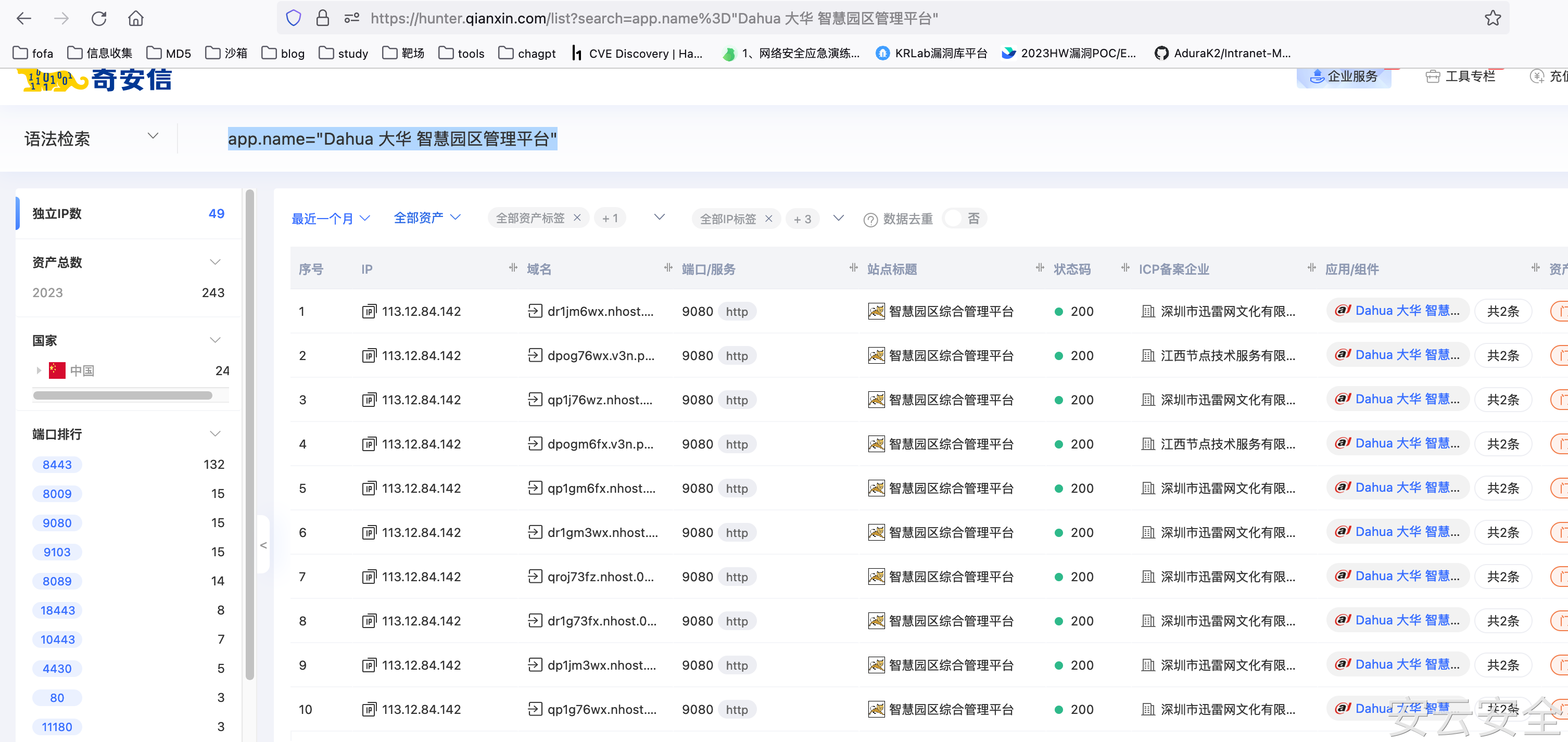Image resolution: width=1568 pixels, height=742 pixels.
Task: Click the ICP company icon in row 5
Action: coord(1147,489)
